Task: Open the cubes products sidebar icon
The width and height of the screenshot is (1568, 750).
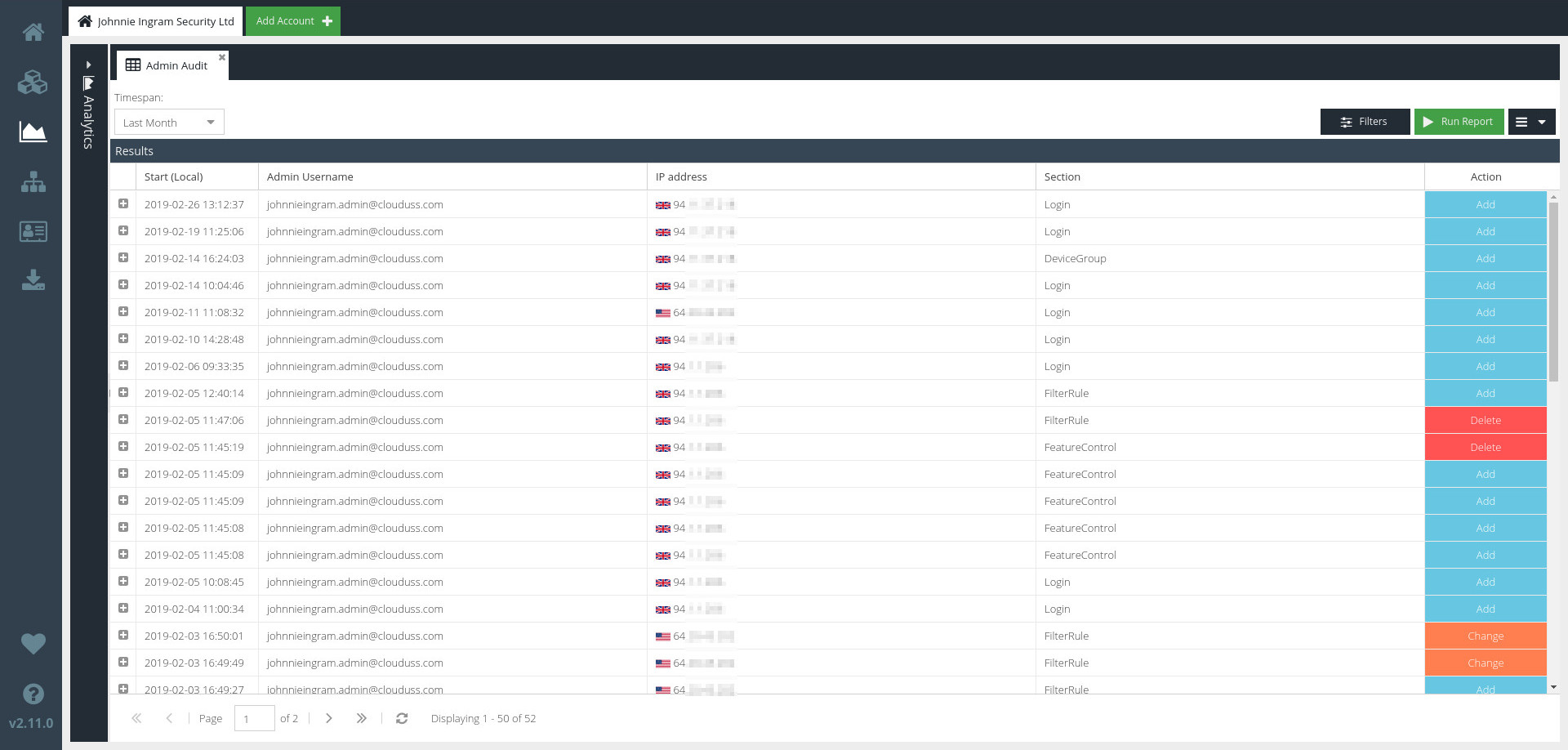Action: [33, 82]
